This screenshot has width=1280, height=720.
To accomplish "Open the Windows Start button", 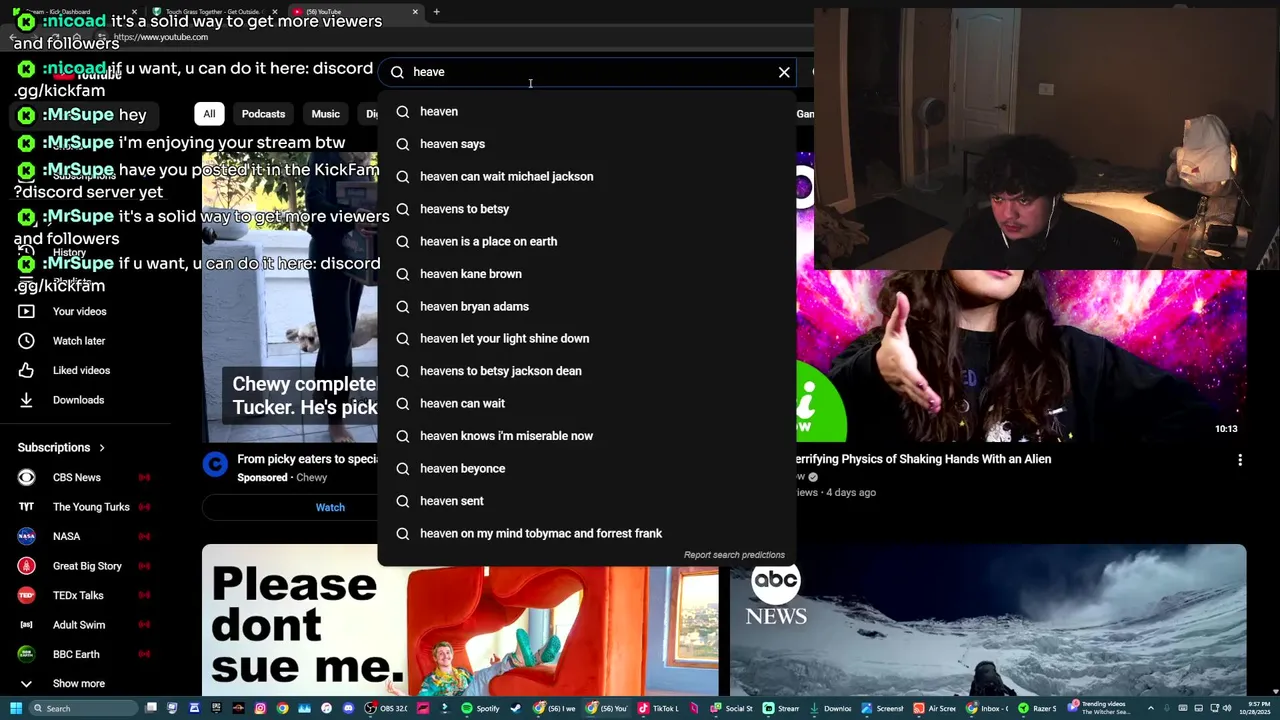I will (x=15, y=708).
